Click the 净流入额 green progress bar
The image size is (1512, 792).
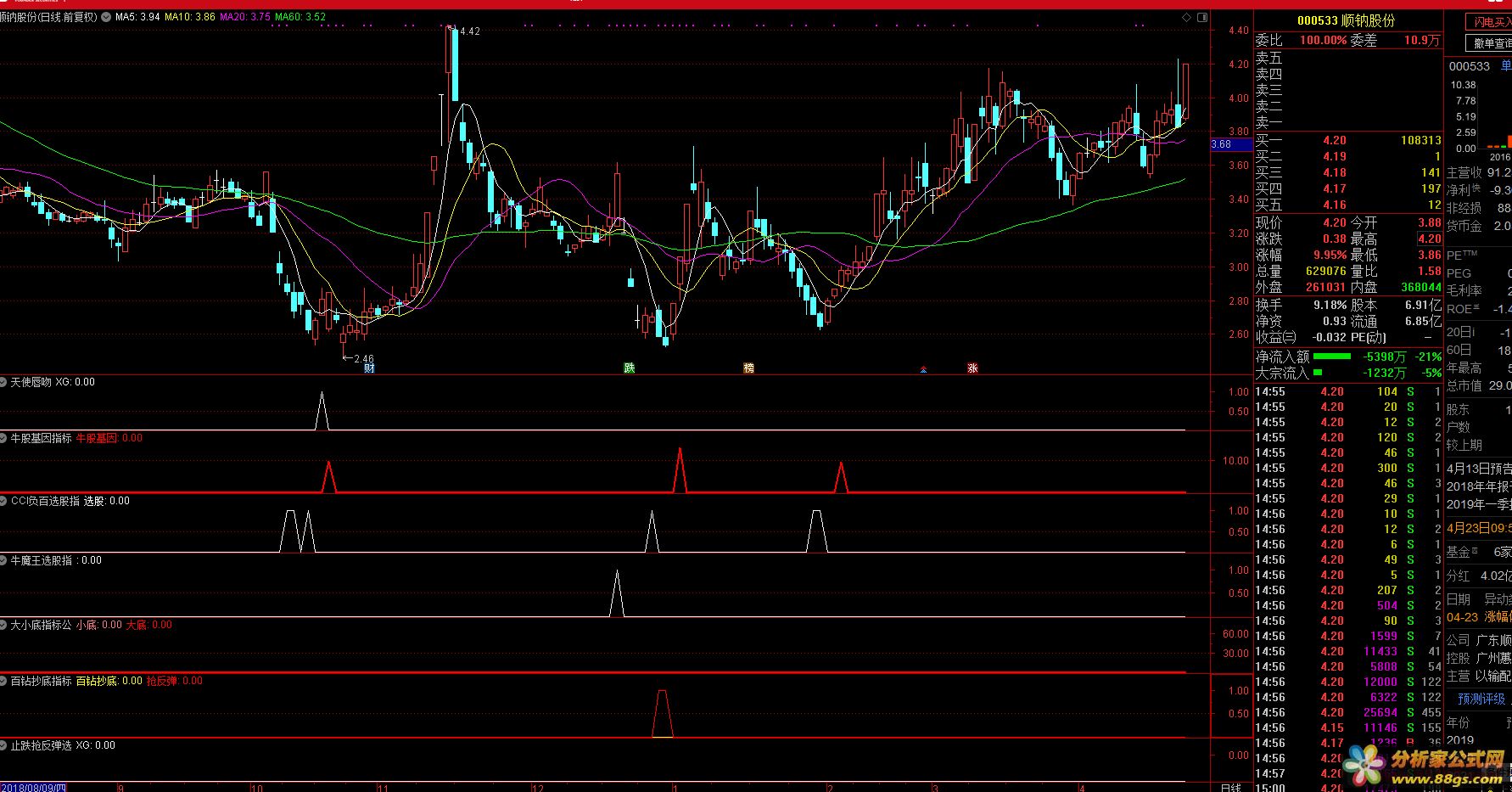point(1331,357)
